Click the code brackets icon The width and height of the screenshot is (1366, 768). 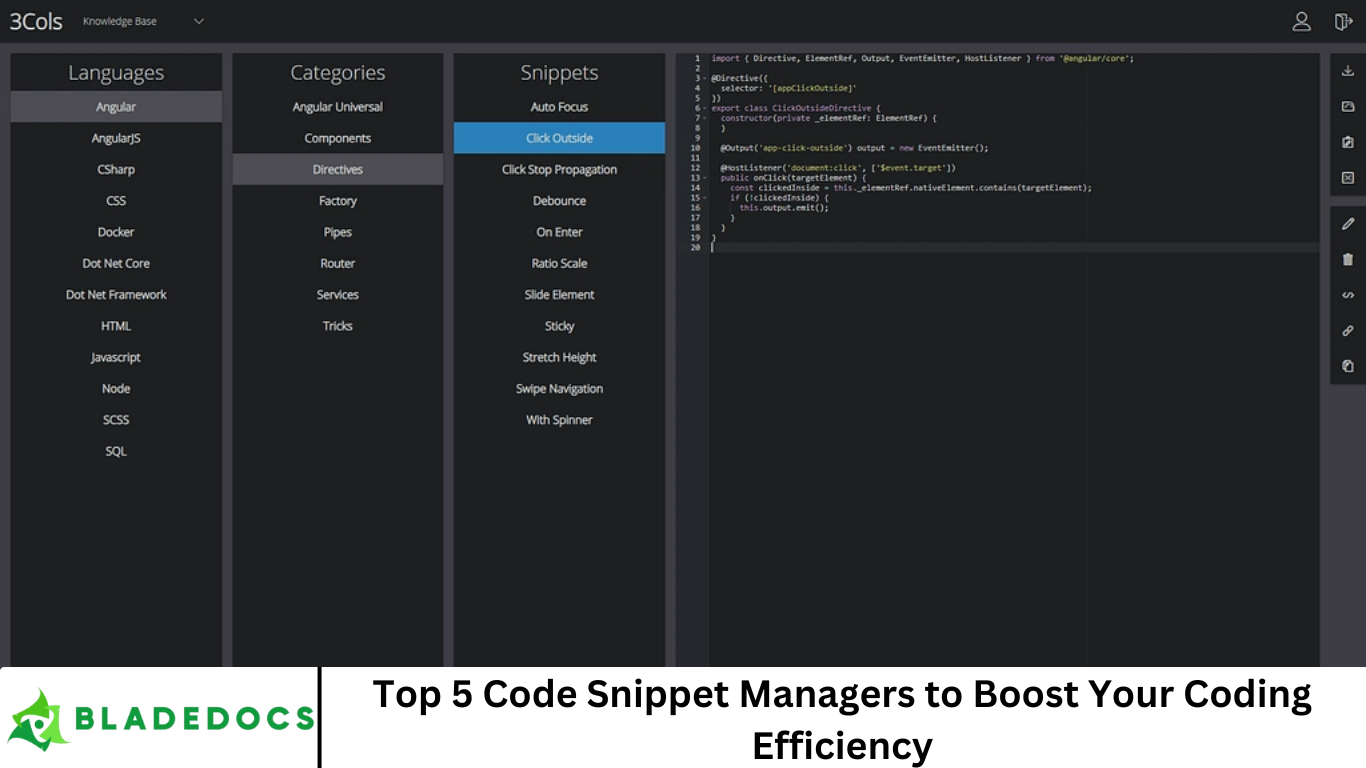pyautogui.click(x=1347, y=295)
